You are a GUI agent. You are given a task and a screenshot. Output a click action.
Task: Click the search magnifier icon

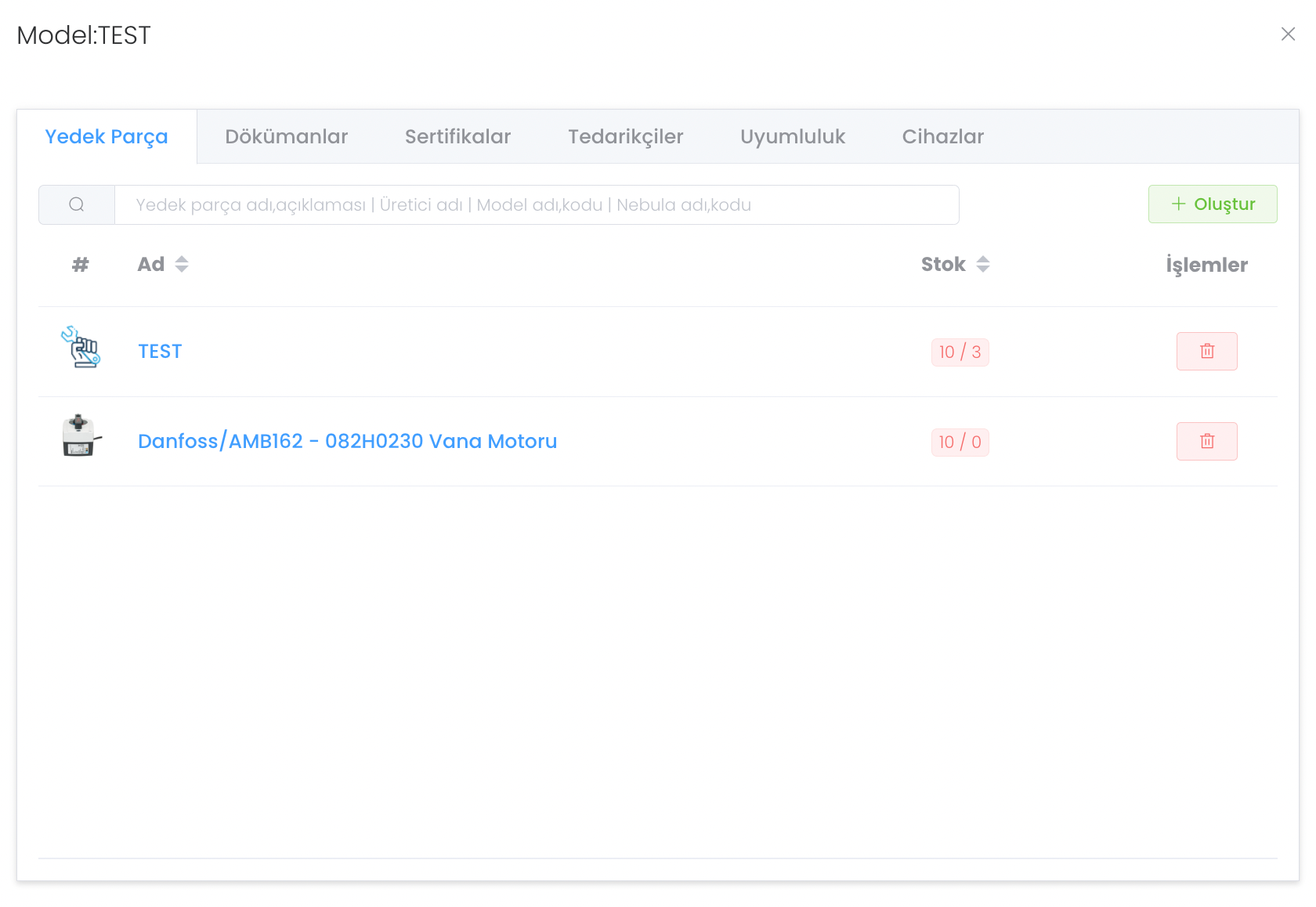(x=77, y=204)
